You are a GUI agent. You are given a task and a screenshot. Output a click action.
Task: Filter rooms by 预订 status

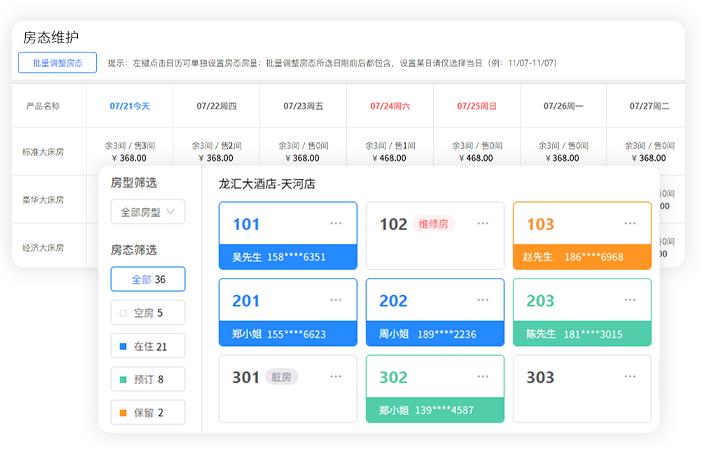click(x=148, y=379)
